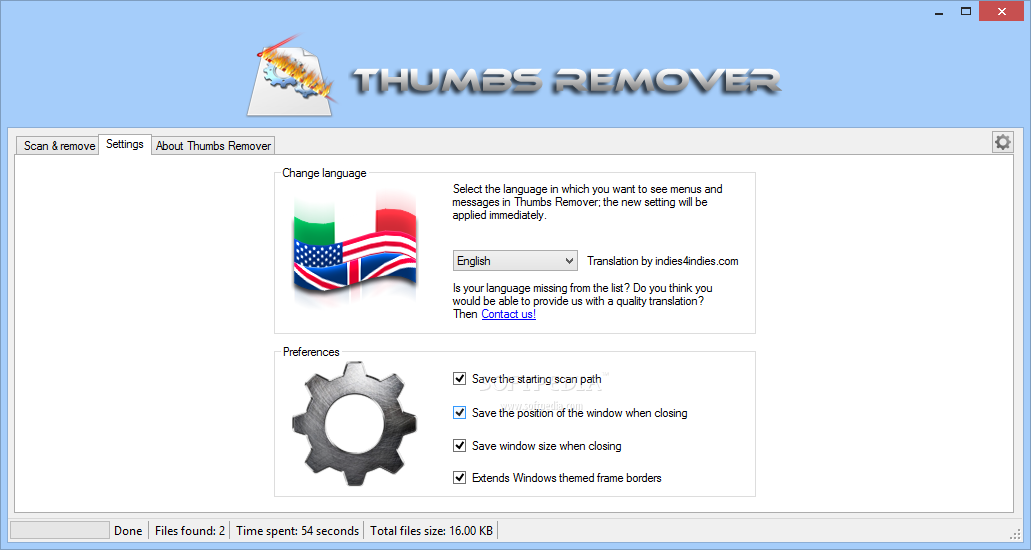Click 'Time spent: 54 seconds' status entry
This screenshot has width=1031, height=550.
[x=297, y=531]
